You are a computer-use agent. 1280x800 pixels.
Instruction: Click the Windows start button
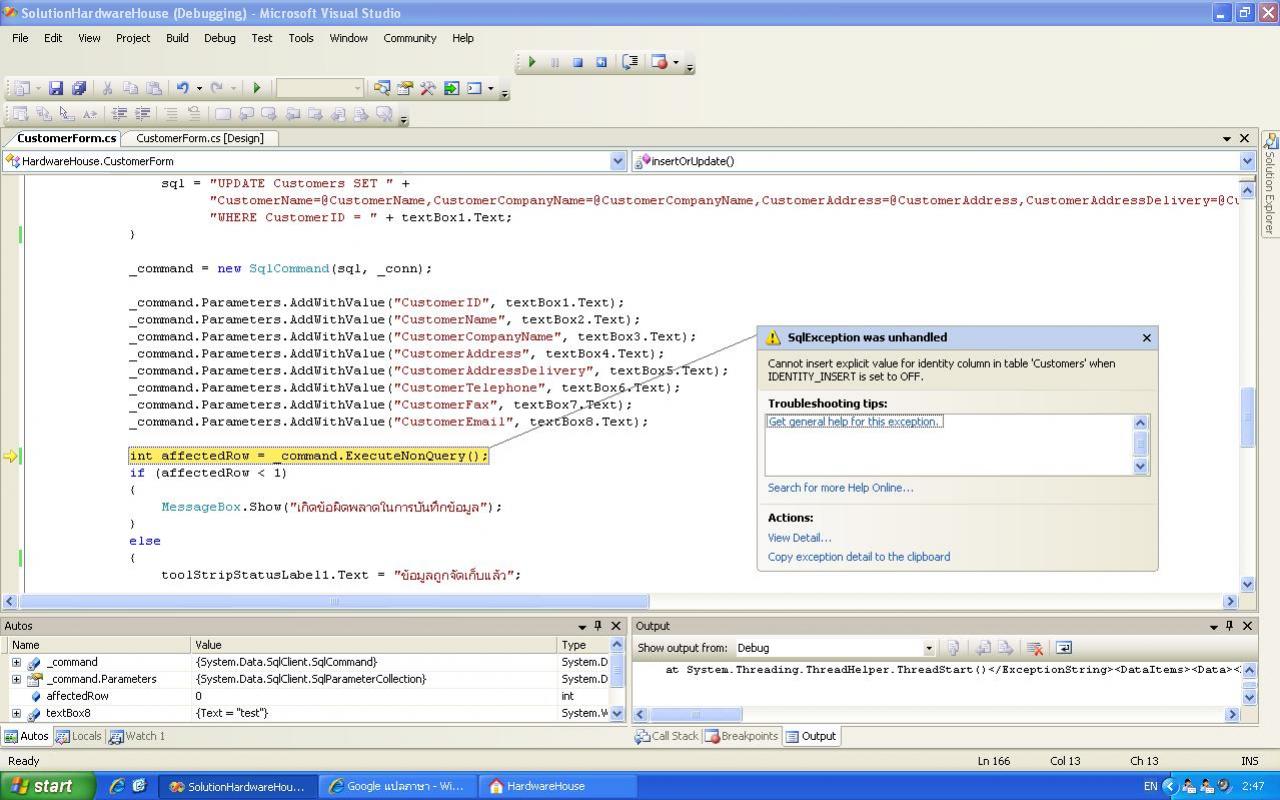tap(47, 786)
